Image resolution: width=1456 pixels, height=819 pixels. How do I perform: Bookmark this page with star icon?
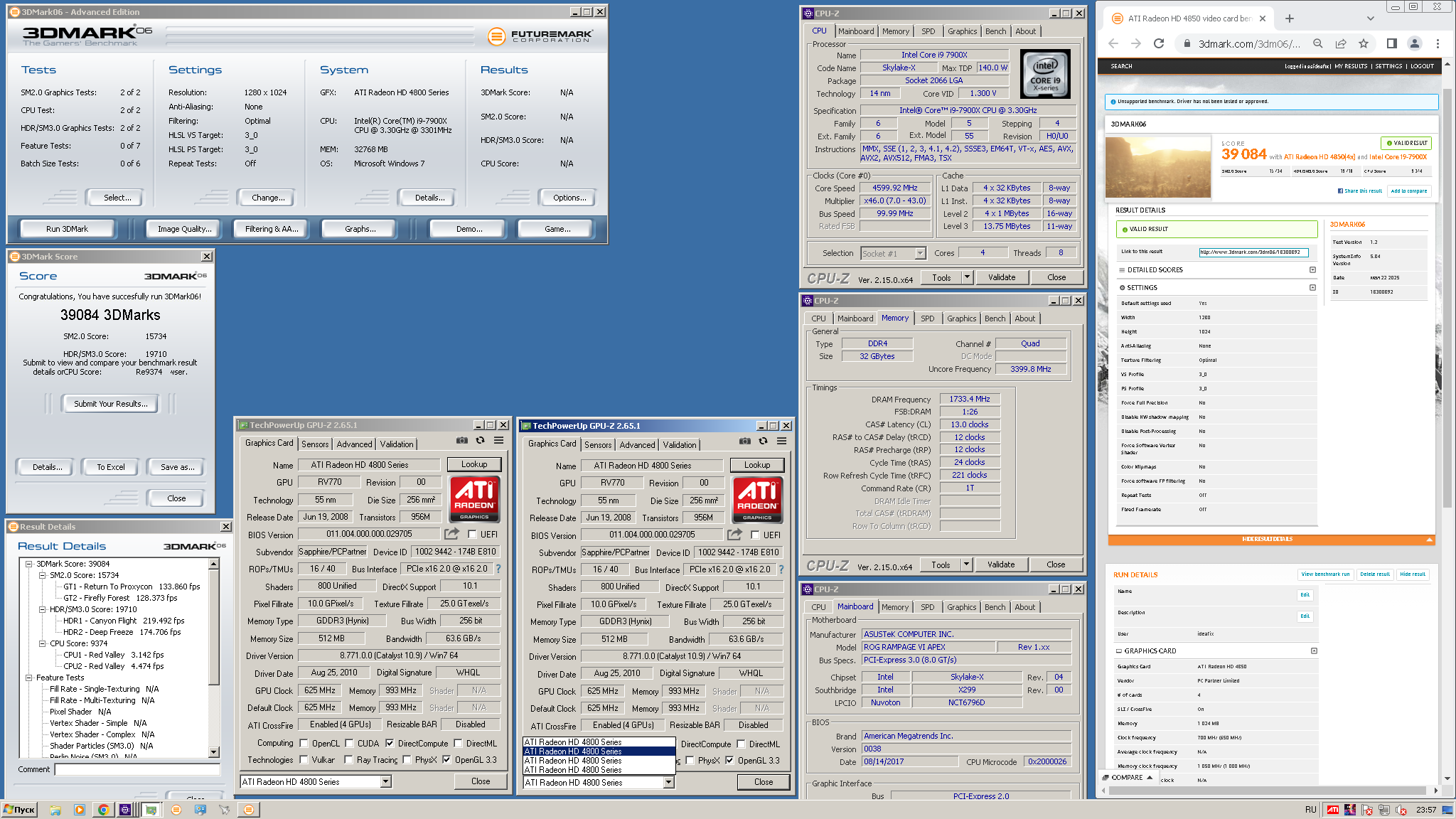(x=1364, y=43)
